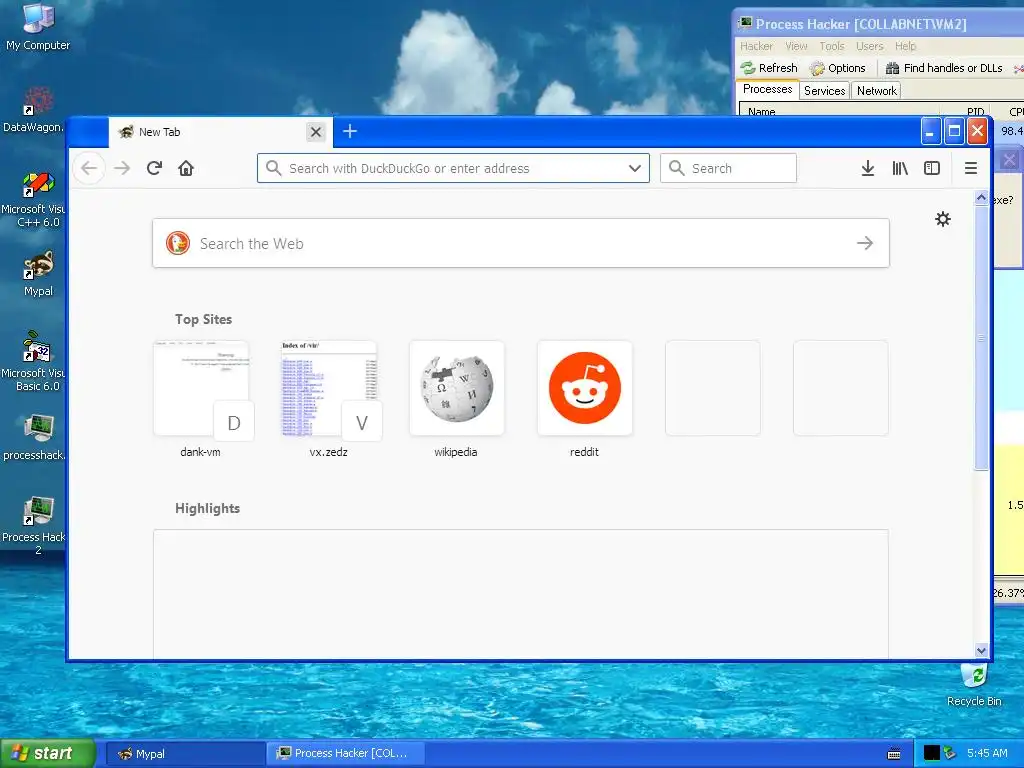The image size is (1024, 768).
Task: Click the Highlights section heading
Action: (207, 508)
